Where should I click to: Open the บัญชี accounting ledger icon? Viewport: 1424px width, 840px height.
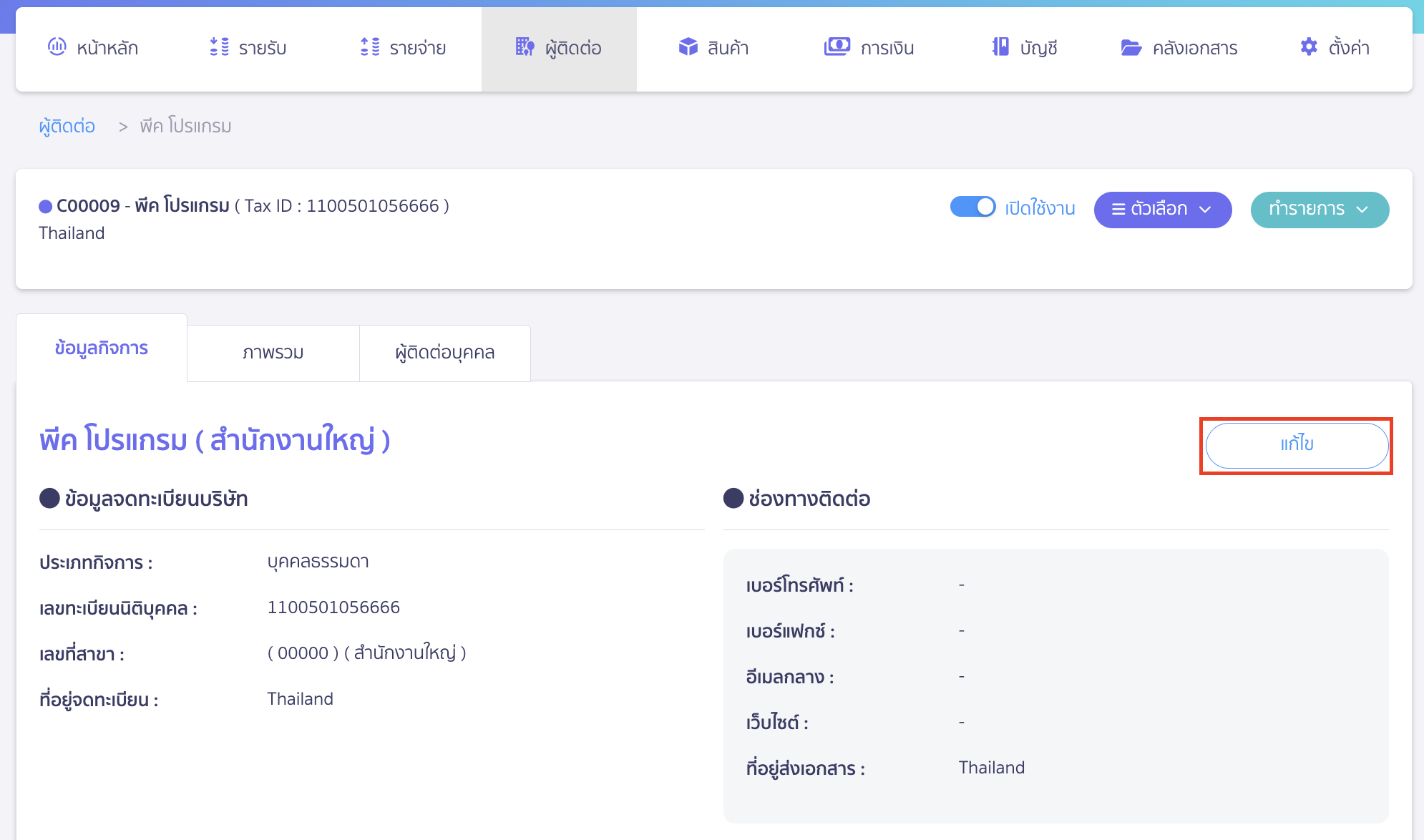(x=1000, y=48)
